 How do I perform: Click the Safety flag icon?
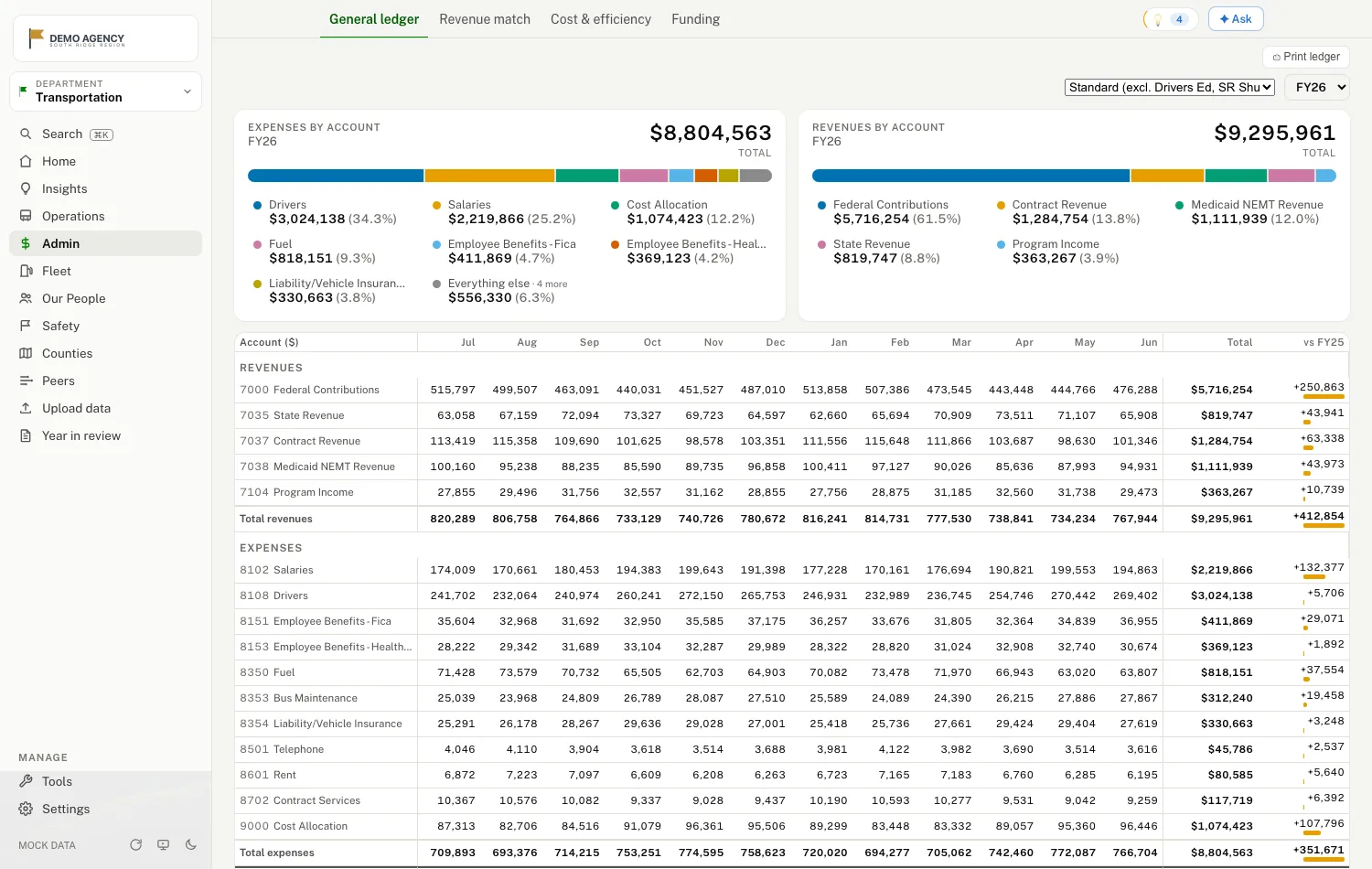(x=26, y=326)
